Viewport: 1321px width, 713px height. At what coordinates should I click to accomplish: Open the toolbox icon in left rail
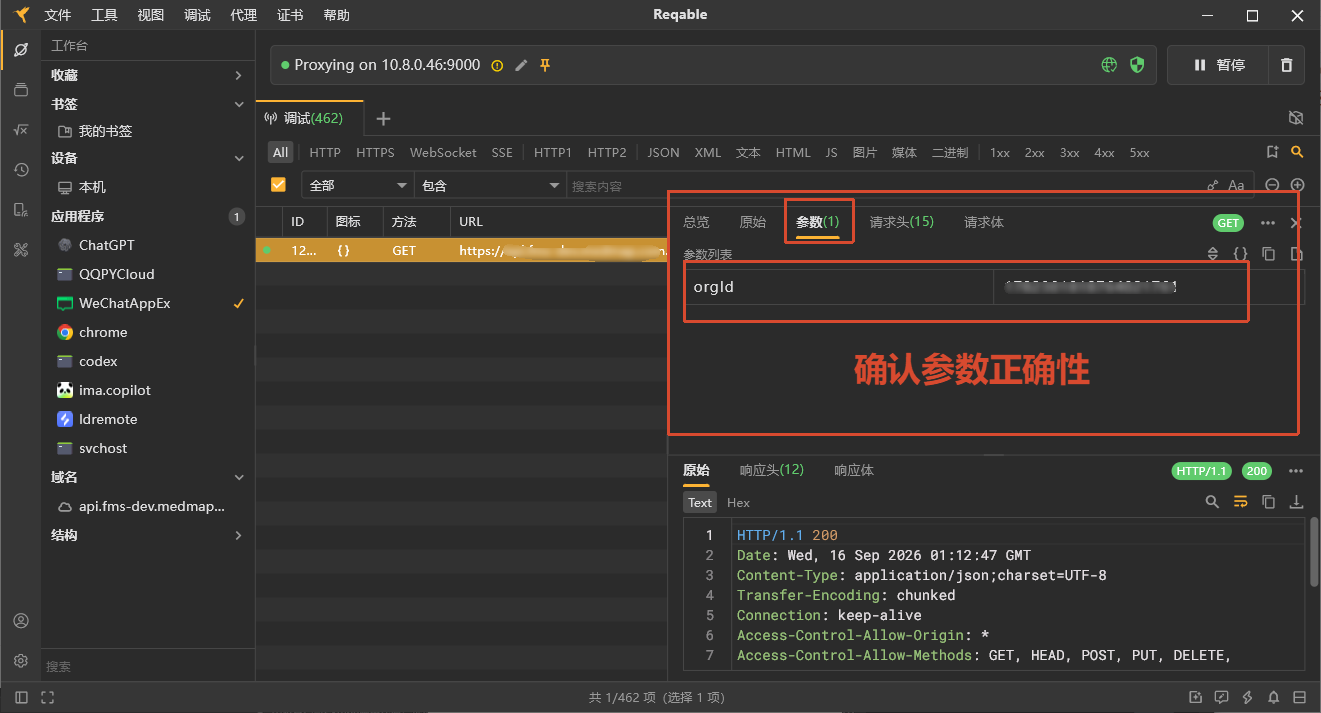point(21,250)
